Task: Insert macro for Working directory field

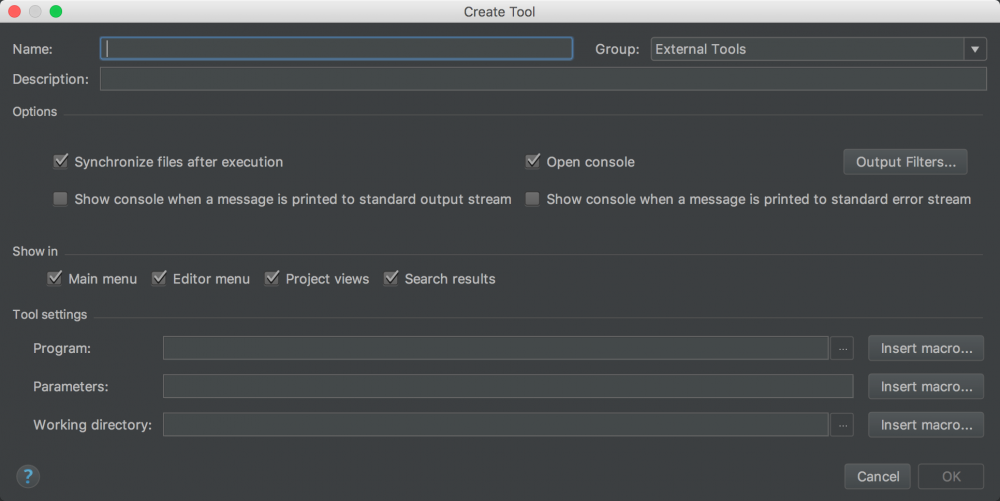Action: point(926,425)
